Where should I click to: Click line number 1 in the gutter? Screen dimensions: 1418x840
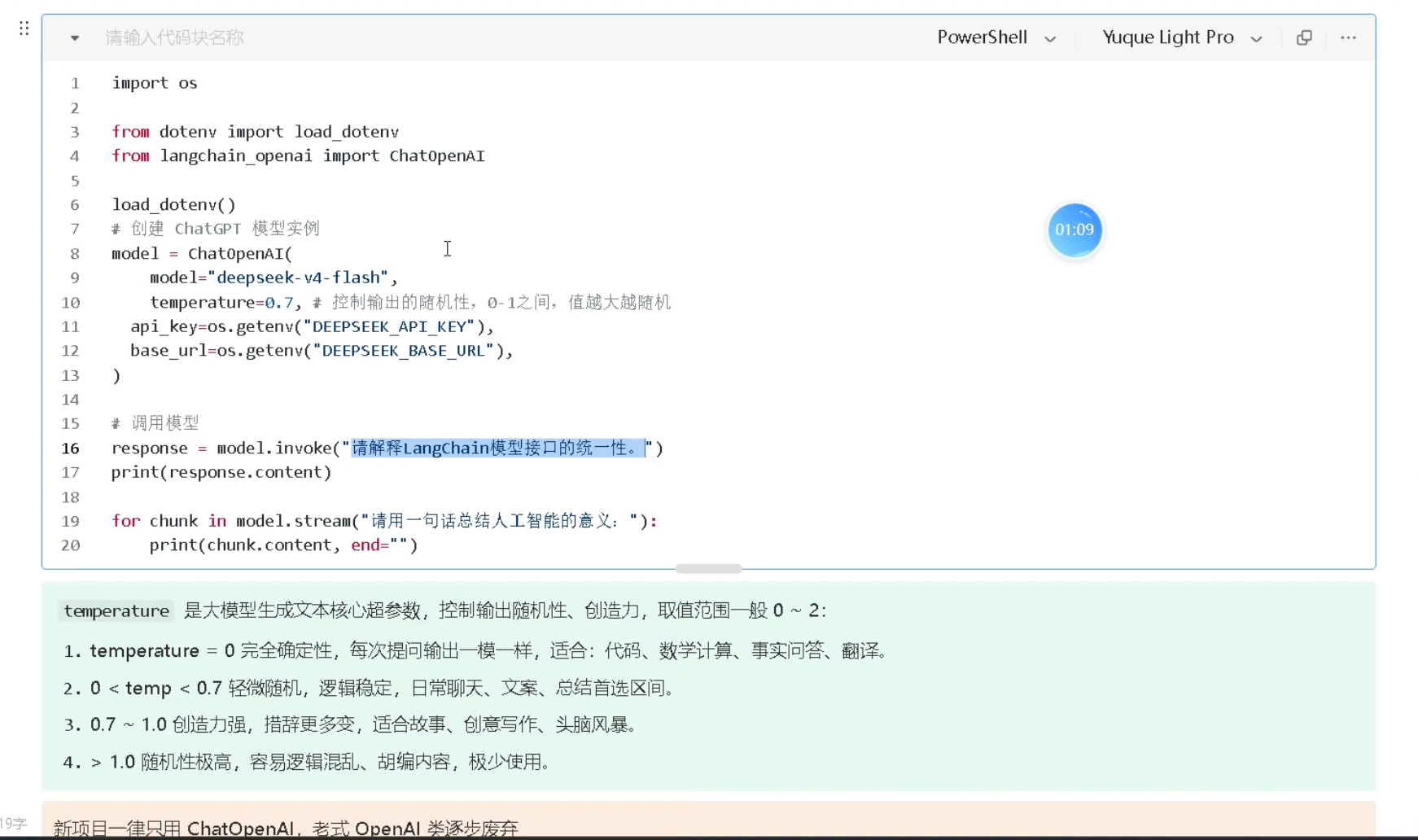click(75, 83)
